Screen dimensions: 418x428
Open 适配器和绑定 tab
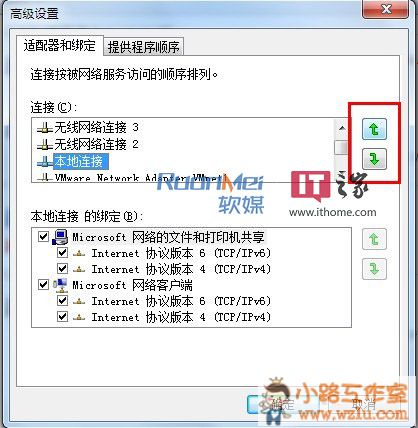coord(60,45)
